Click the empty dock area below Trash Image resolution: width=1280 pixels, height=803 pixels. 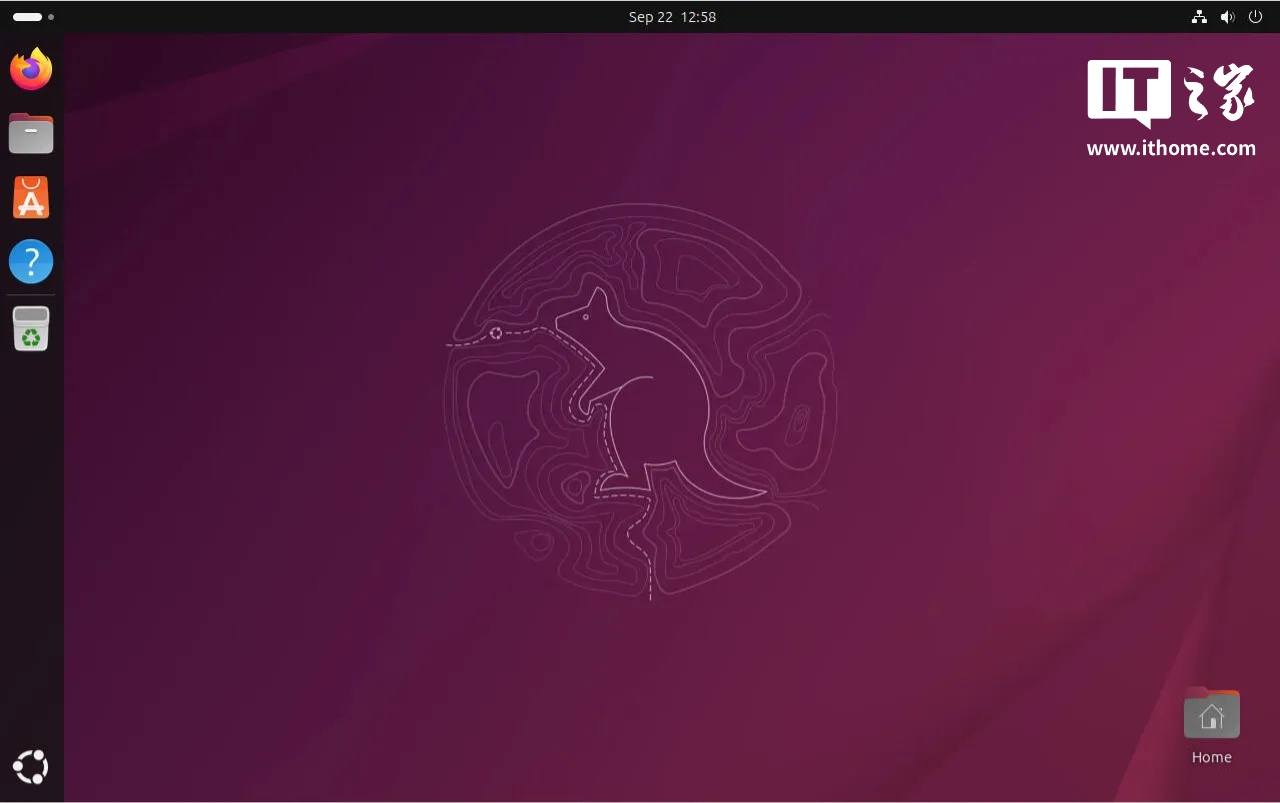[31, 550]
